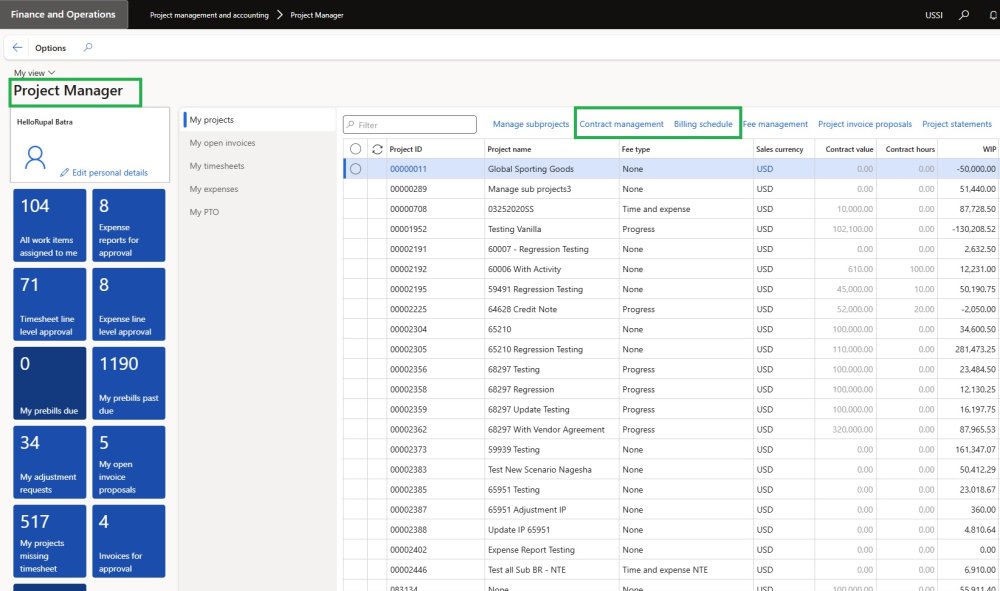
Task: Click the pencil icon for editing details
Action: pyautogui.click(x=65, y=173)
